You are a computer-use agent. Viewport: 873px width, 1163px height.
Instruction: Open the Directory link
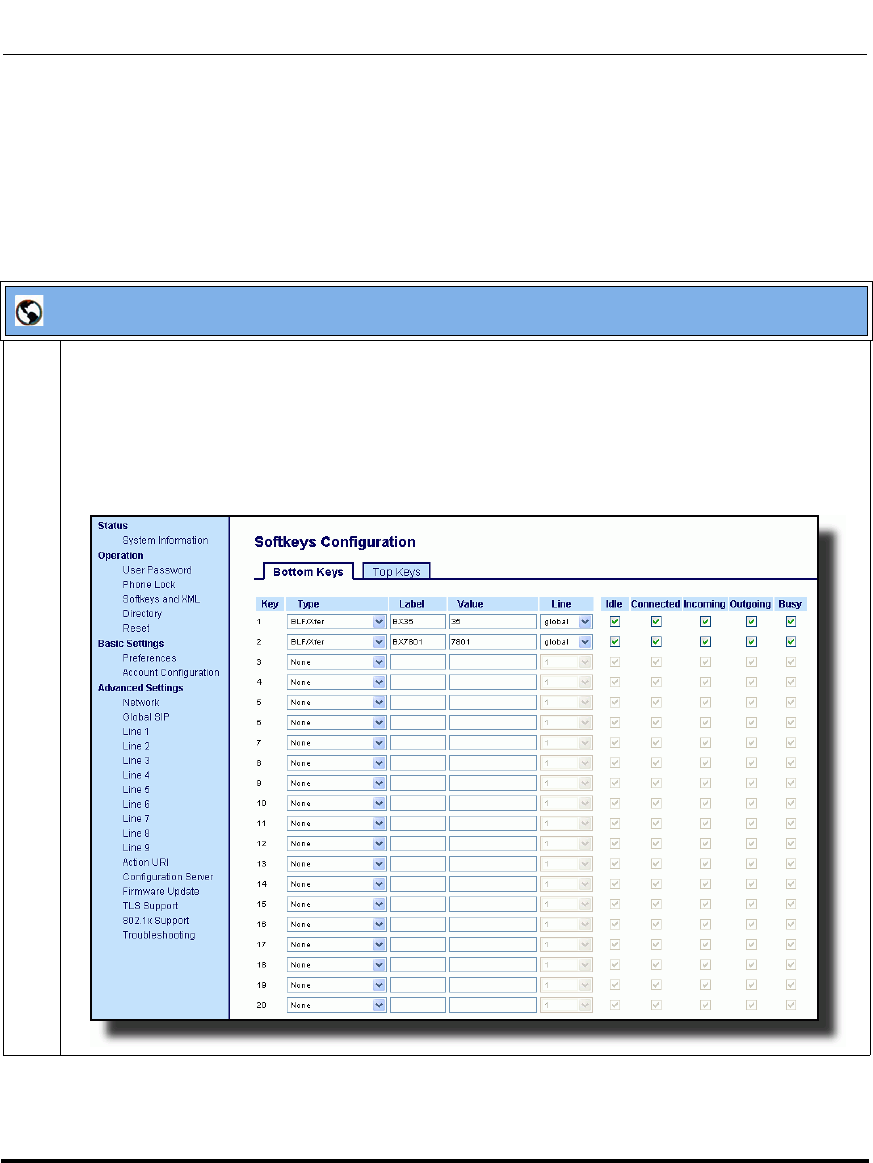tap(142, 613)
